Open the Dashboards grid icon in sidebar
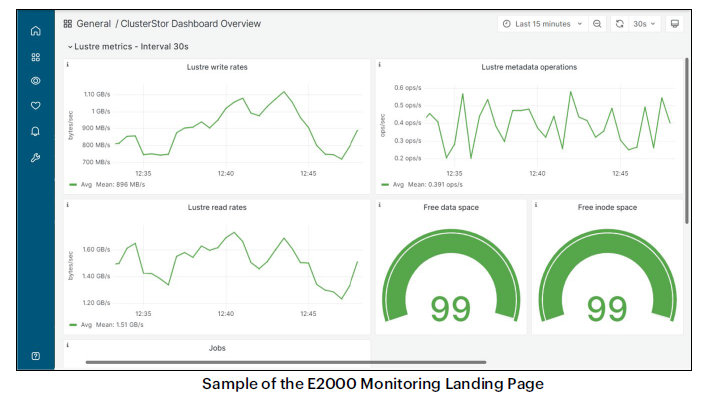706x397 pixels. click(x=36, y=57)
